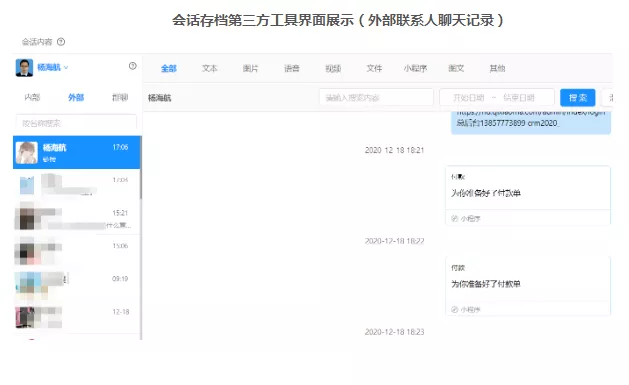Click 小程序 icon on the second payment card

455,310
